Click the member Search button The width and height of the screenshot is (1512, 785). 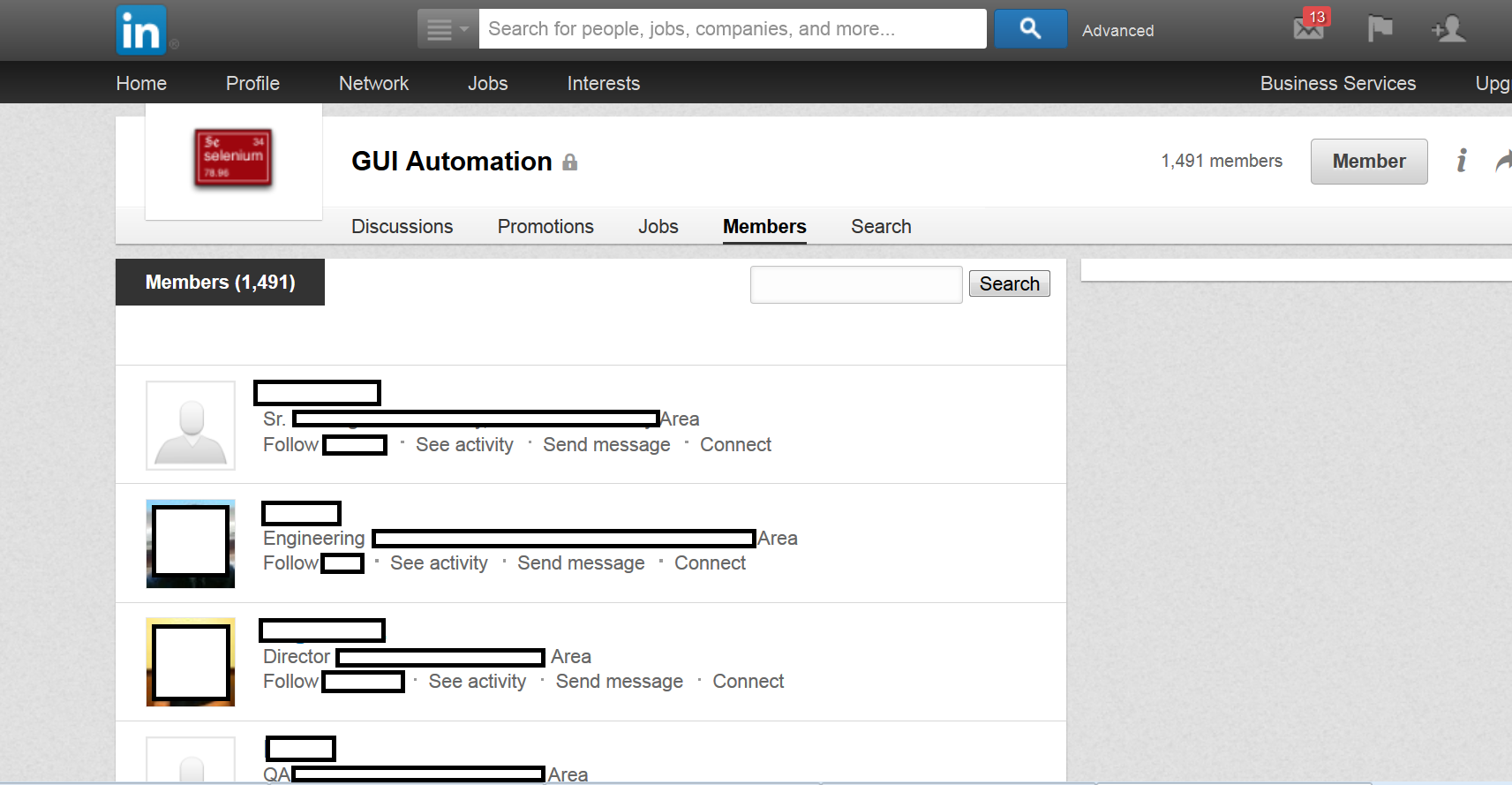(1010, 283)
